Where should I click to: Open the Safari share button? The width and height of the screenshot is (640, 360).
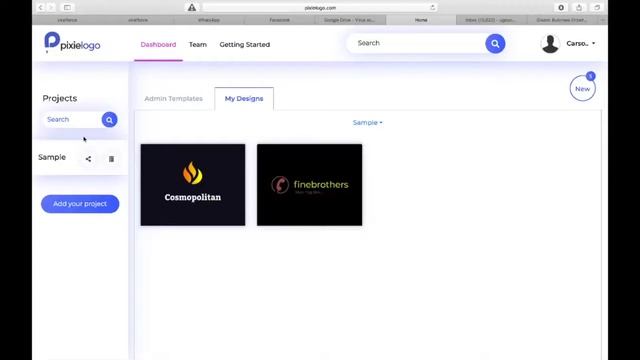[x=579, y=7]
